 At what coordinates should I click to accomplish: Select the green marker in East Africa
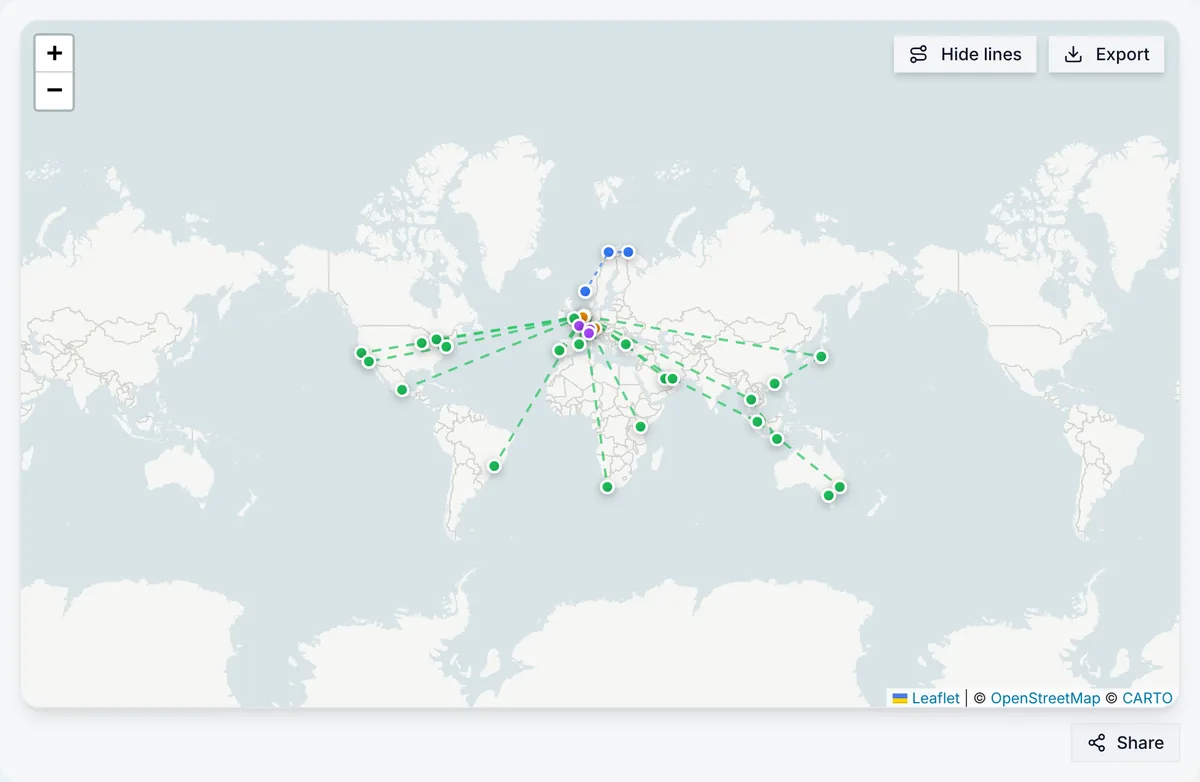coord(641,427)
